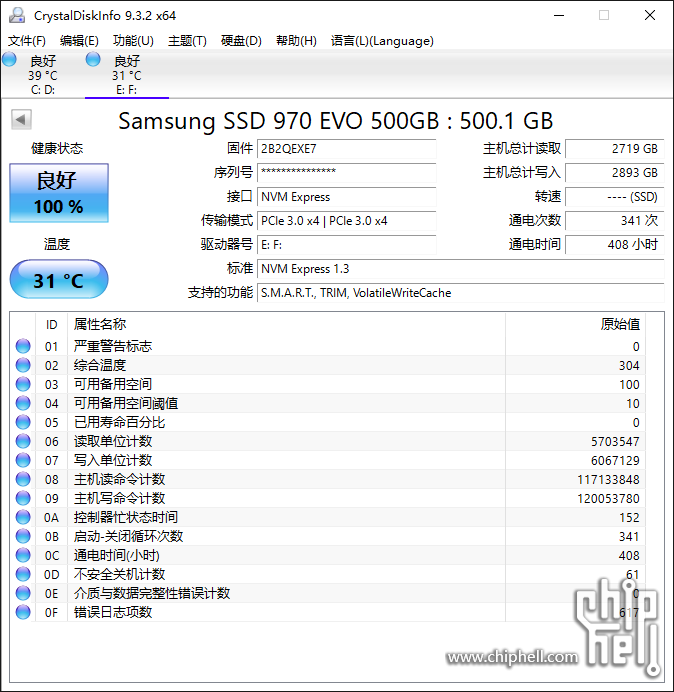
Task: Select attribute name 已用寿命百分比
Action: 119,422
